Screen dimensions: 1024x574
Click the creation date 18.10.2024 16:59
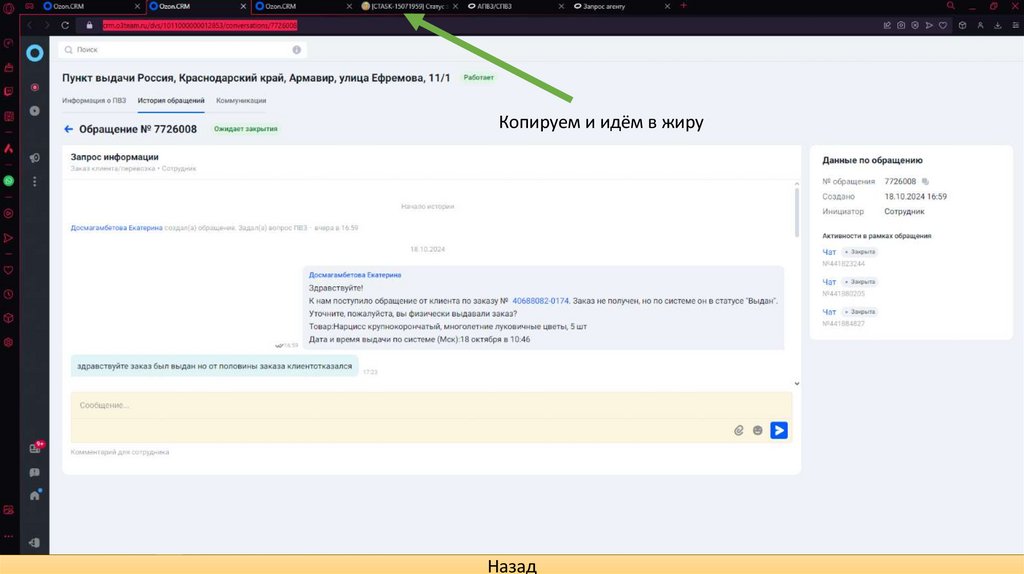click(x=916, y=197)
